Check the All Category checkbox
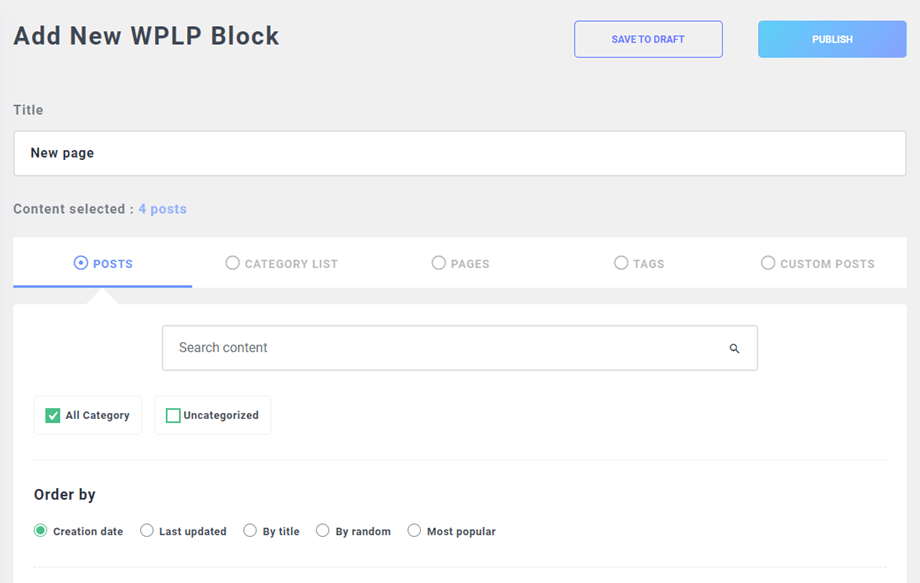 click(x=53, y=415)
